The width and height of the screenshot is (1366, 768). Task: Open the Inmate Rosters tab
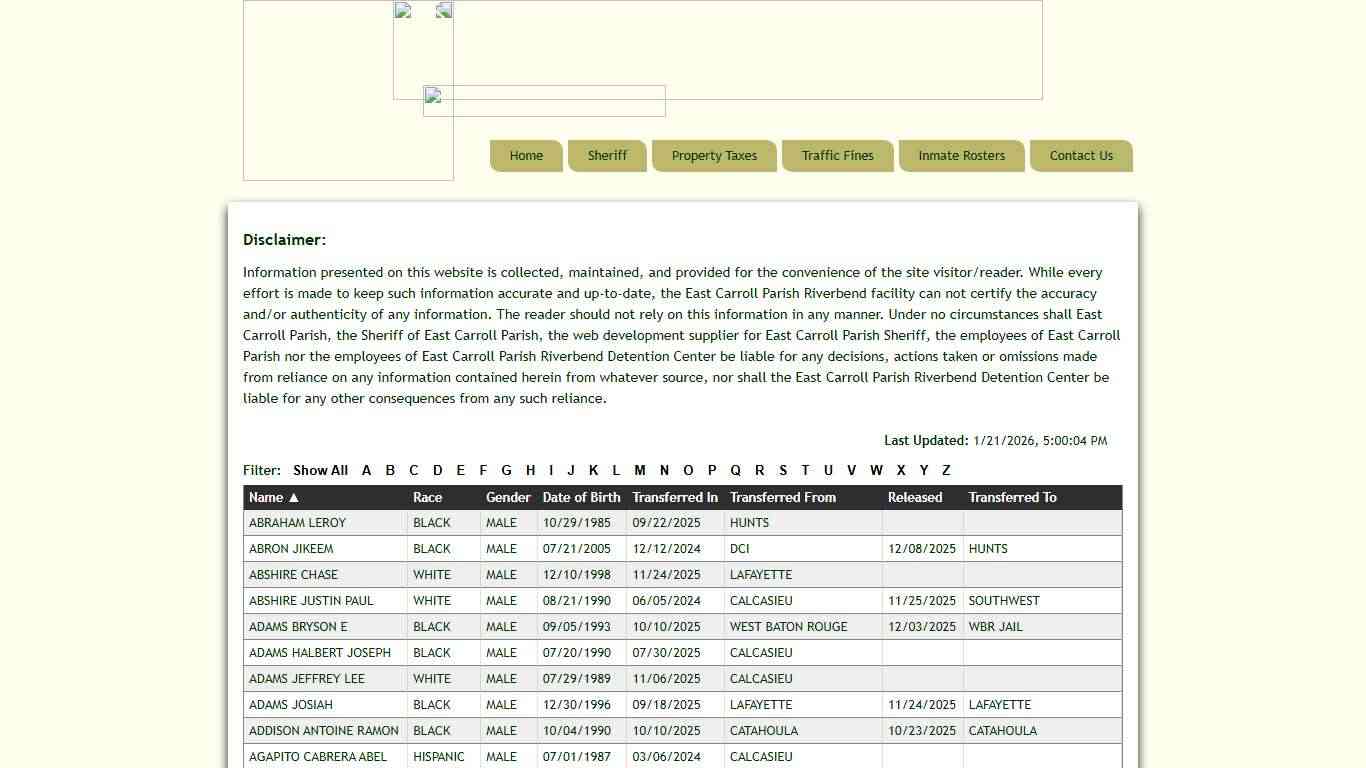pyautogui.click(x=961, y=156)
